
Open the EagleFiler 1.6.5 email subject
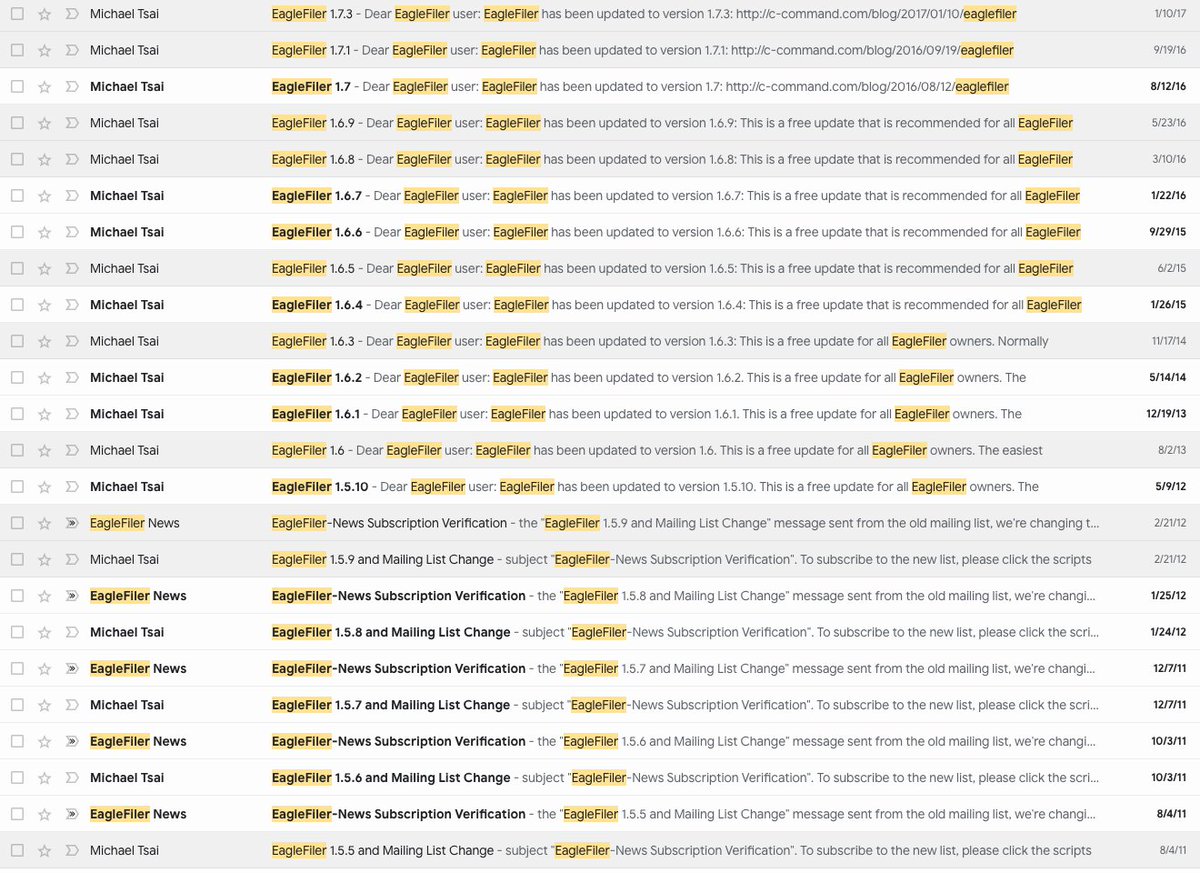coord(313,268)
